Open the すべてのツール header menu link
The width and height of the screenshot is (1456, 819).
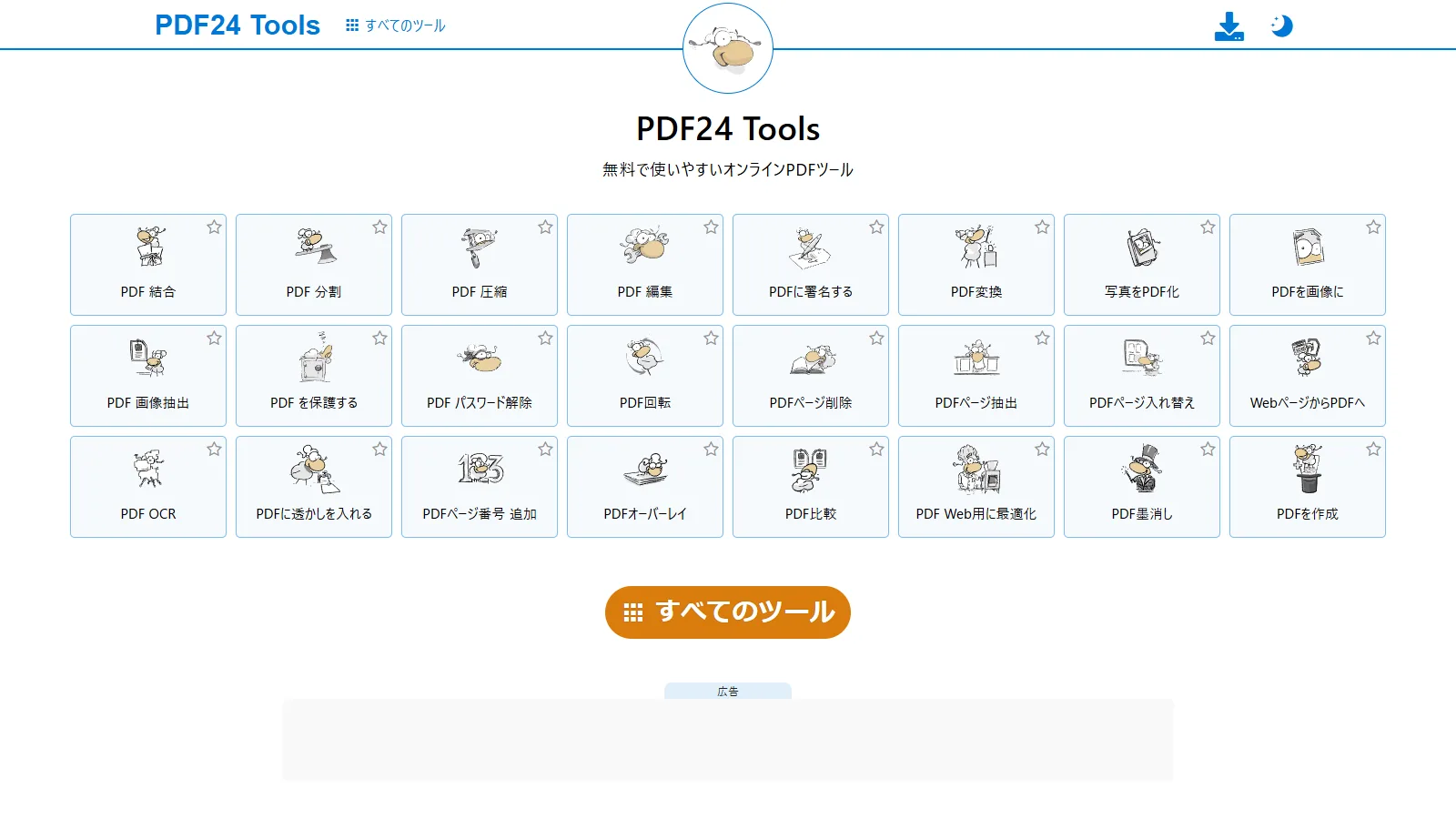(x=396, y=25)
